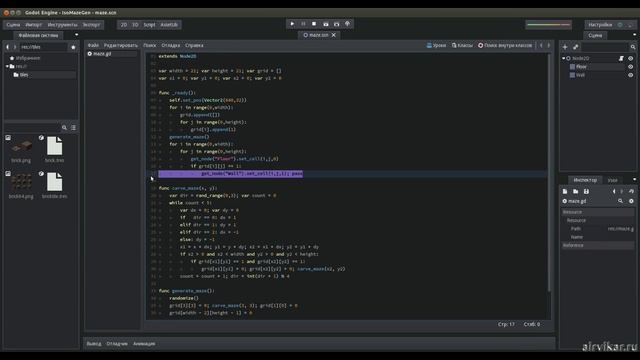Viewport: 640px width, 360px height.
Task: Switch to 3D workspace
Action: 135,25
